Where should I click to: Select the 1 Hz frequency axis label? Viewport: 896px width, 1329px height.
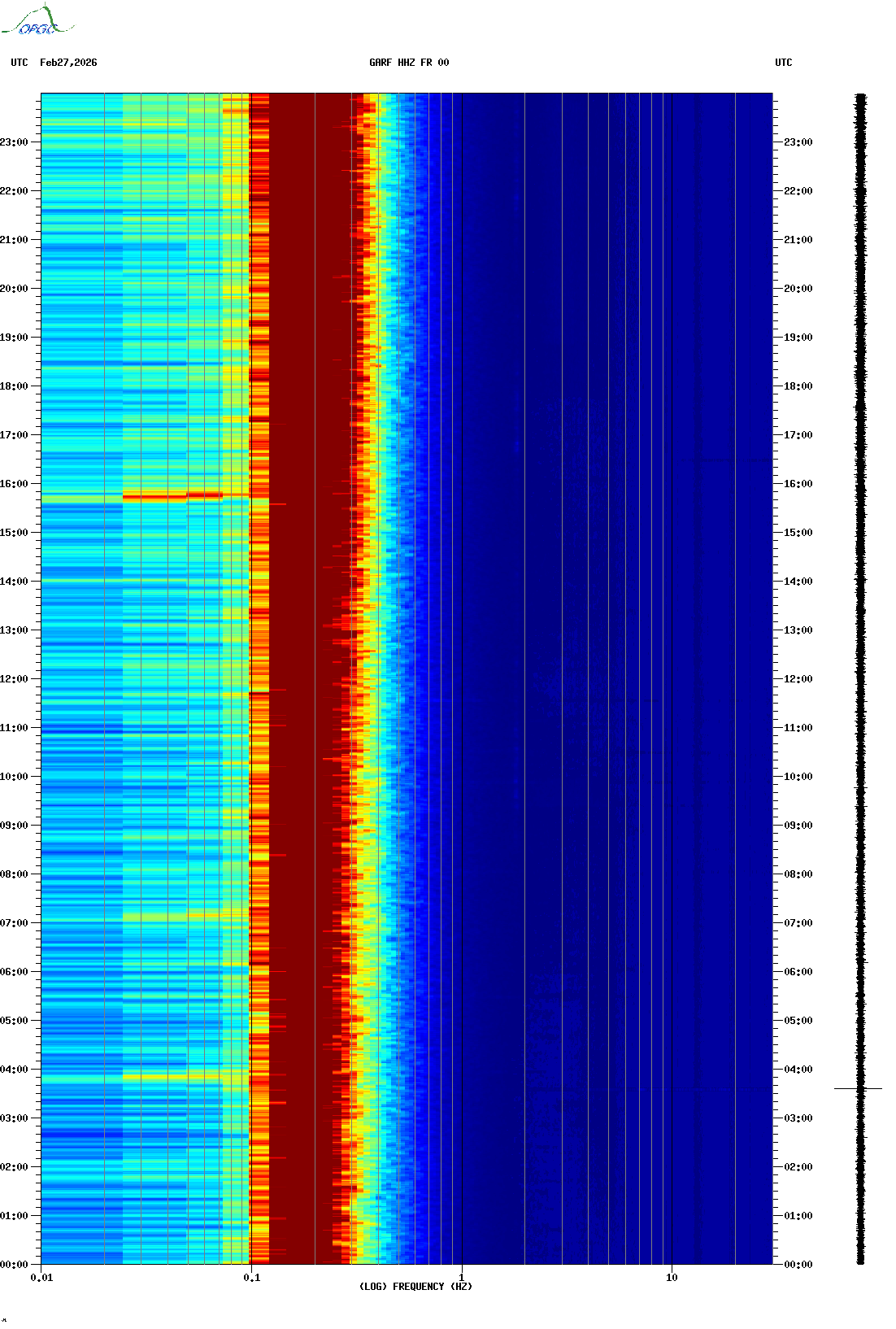point(462,1278)
